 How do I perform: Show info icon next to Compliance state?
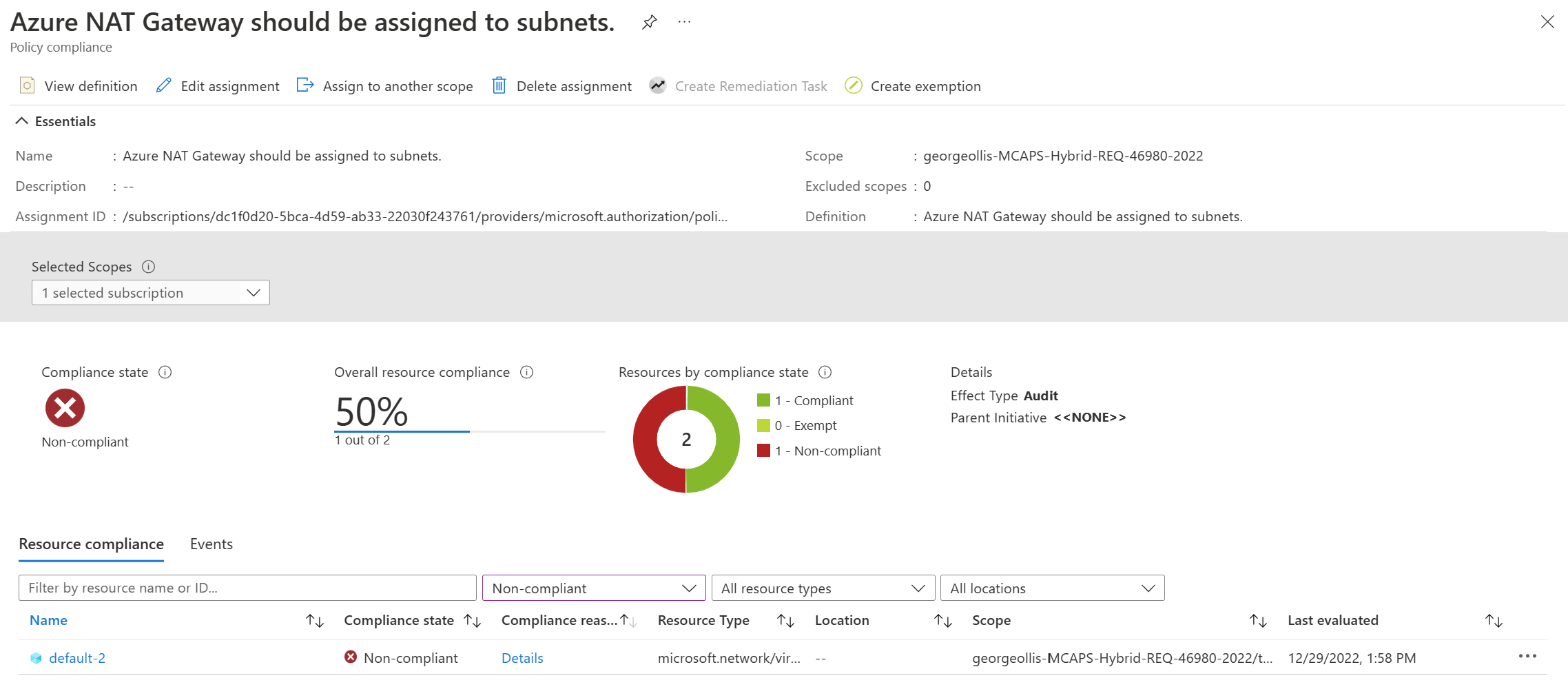pyautogui.click(x=165, y=372)
